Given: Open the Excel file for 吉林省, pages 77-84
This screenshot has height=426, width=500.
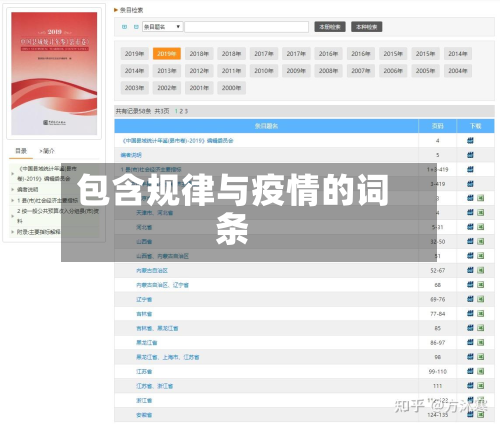Looking at the screenshot, I should [x=480, y=314].
